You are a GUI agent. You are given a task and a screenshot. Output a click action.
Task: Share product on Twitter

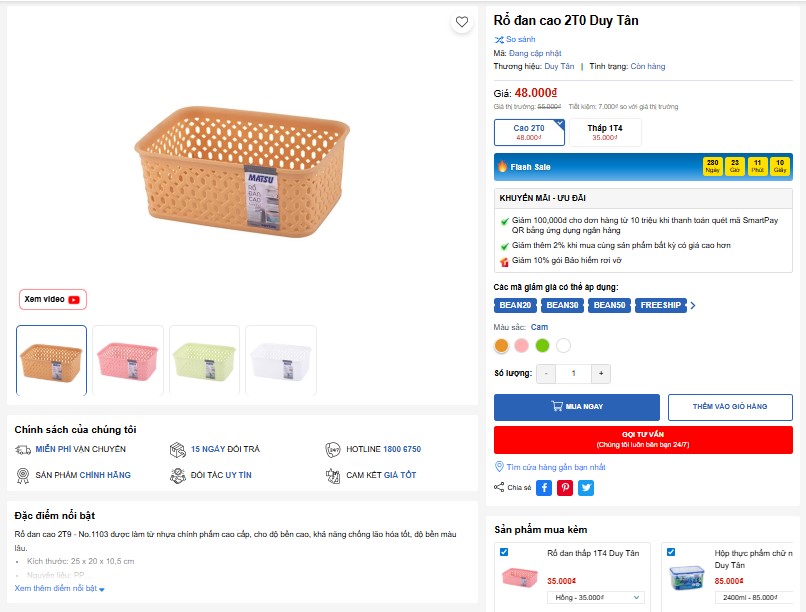click(586, 488)
